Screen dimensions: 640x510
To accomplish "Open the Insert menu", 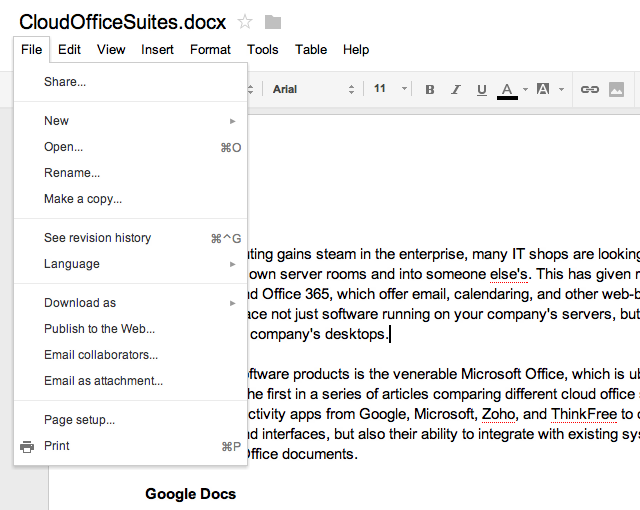I will (x=157, y=49).
